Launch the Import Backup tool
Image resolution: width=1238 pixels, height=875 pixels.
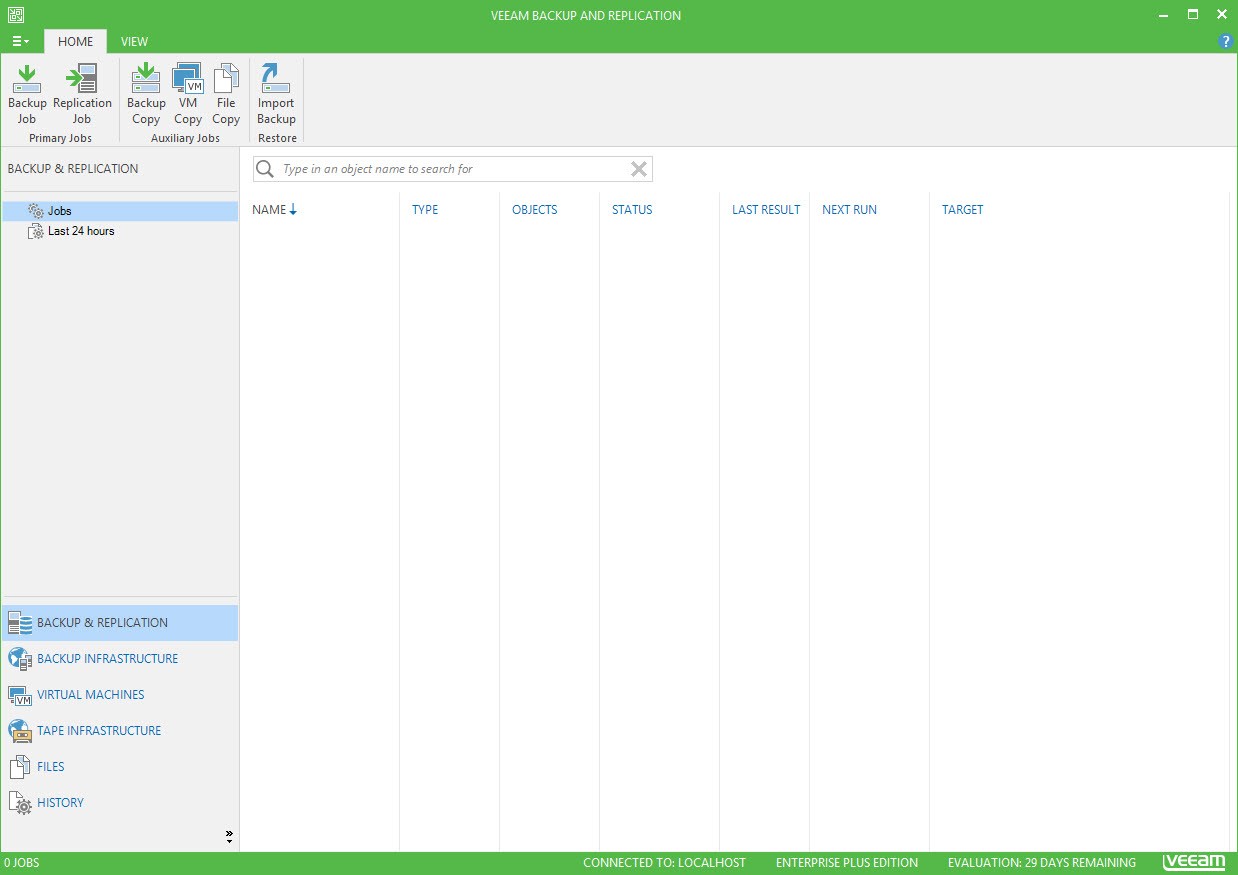276,94
